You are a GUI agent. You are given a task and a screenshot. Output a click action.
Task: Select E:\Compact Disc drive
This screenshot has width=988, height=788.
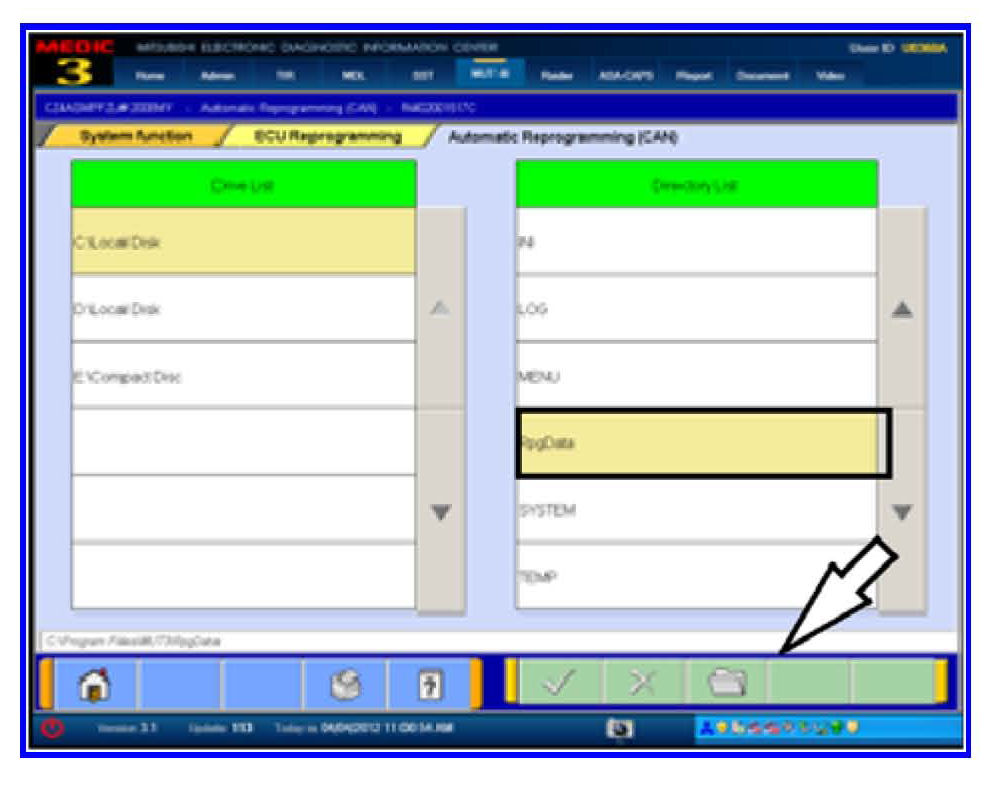pos(243,376)
